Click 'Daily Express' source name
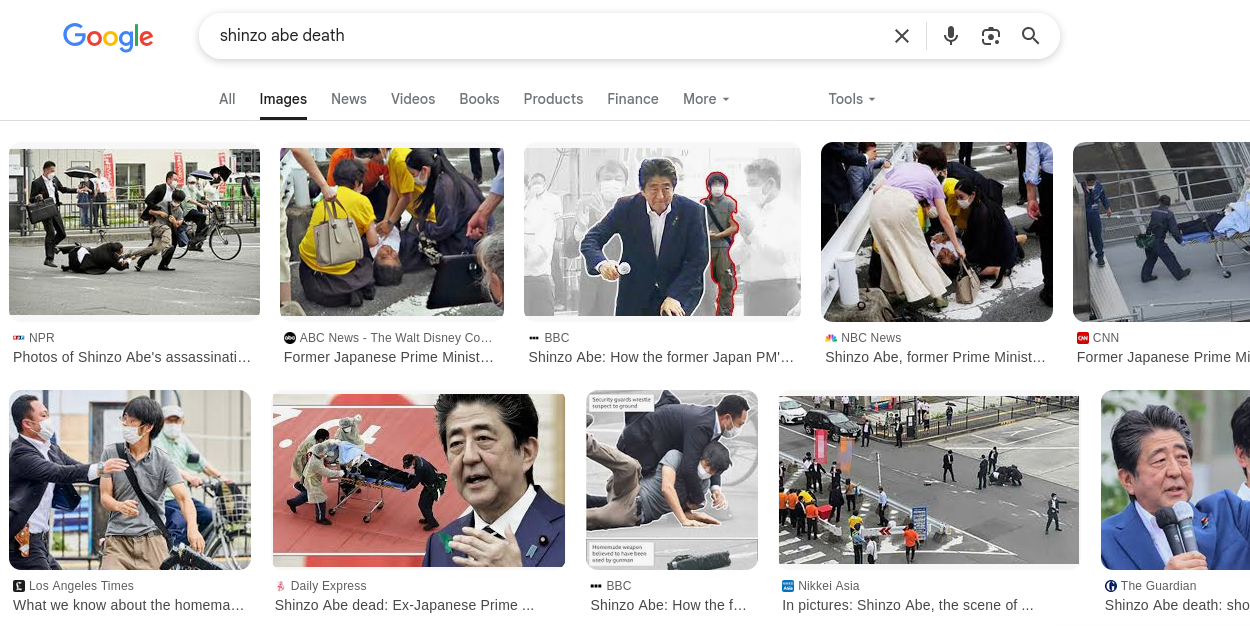1250x626 pixels. [329, 586]
